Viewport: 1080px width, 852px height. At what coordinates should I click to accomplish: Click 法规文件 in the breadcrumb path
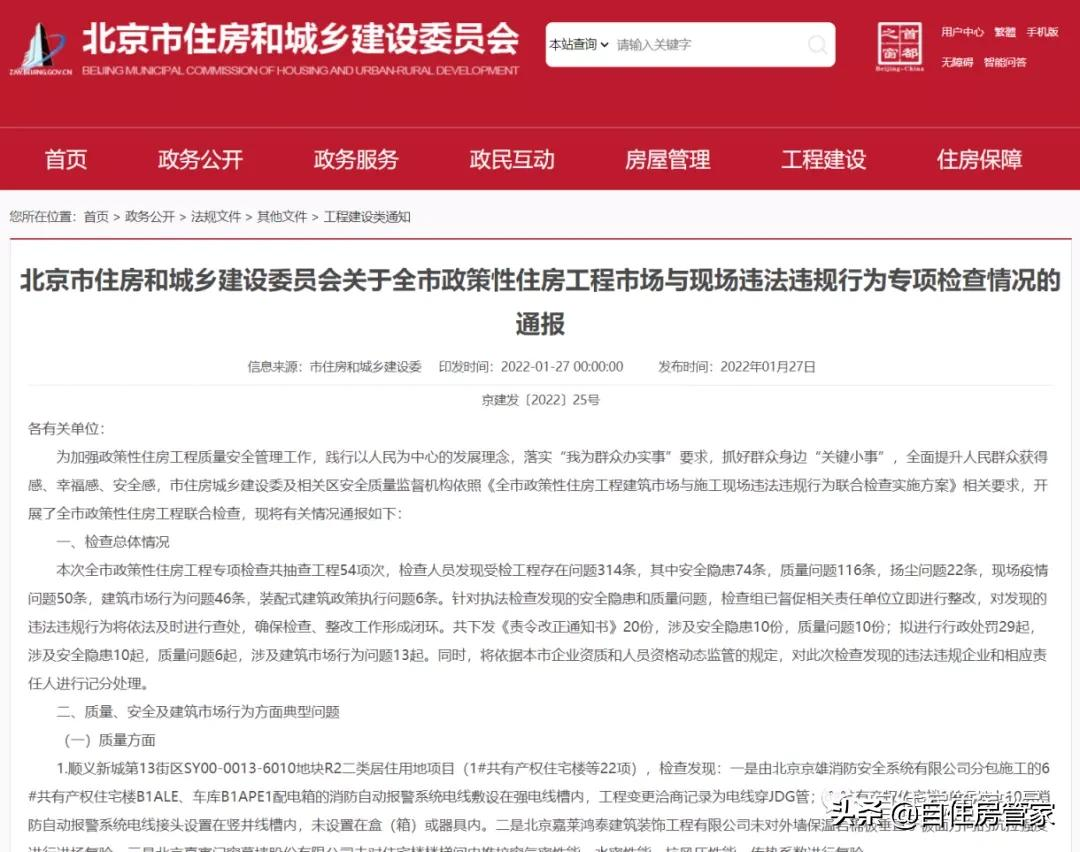(x=216, y=217)
